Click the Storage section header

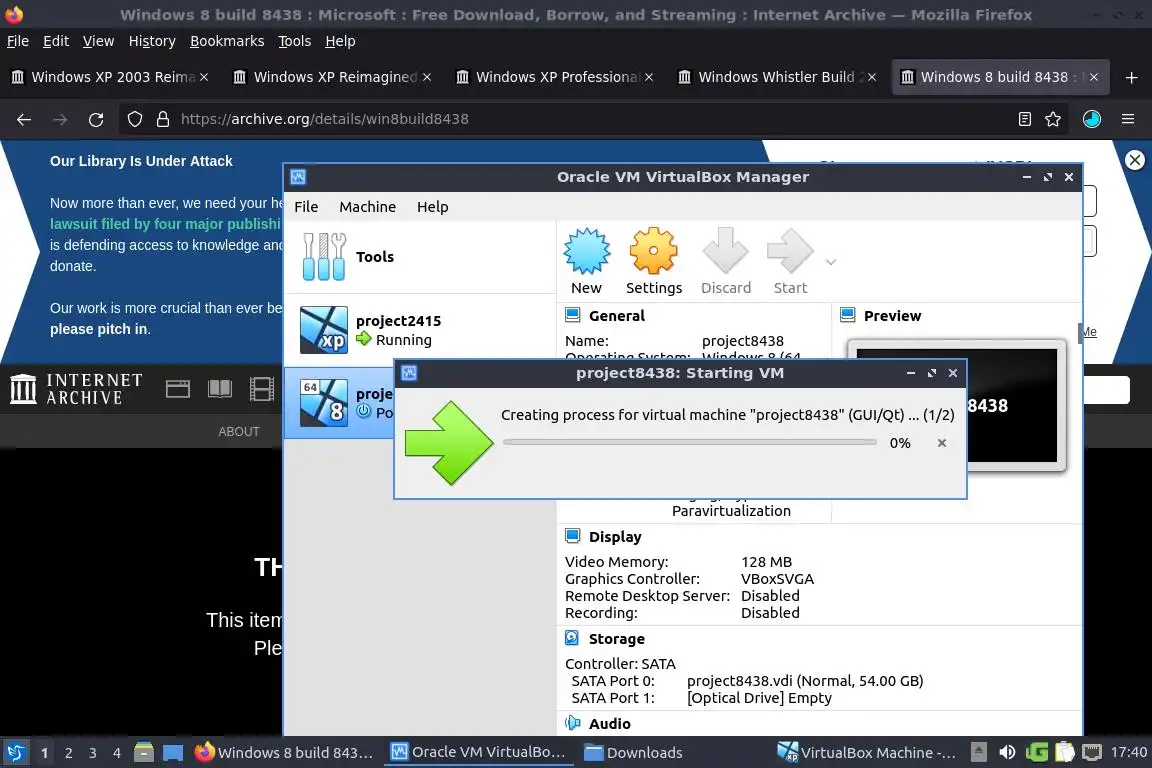pos(616,639)
